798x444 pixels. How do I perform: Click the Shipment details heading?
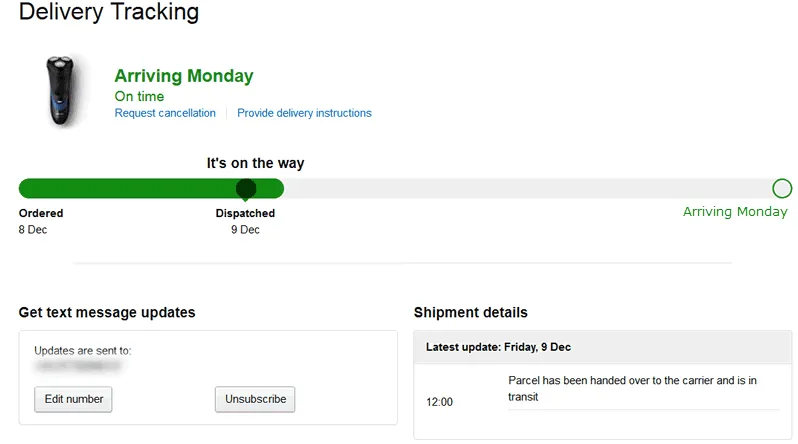tap(470, 313)
